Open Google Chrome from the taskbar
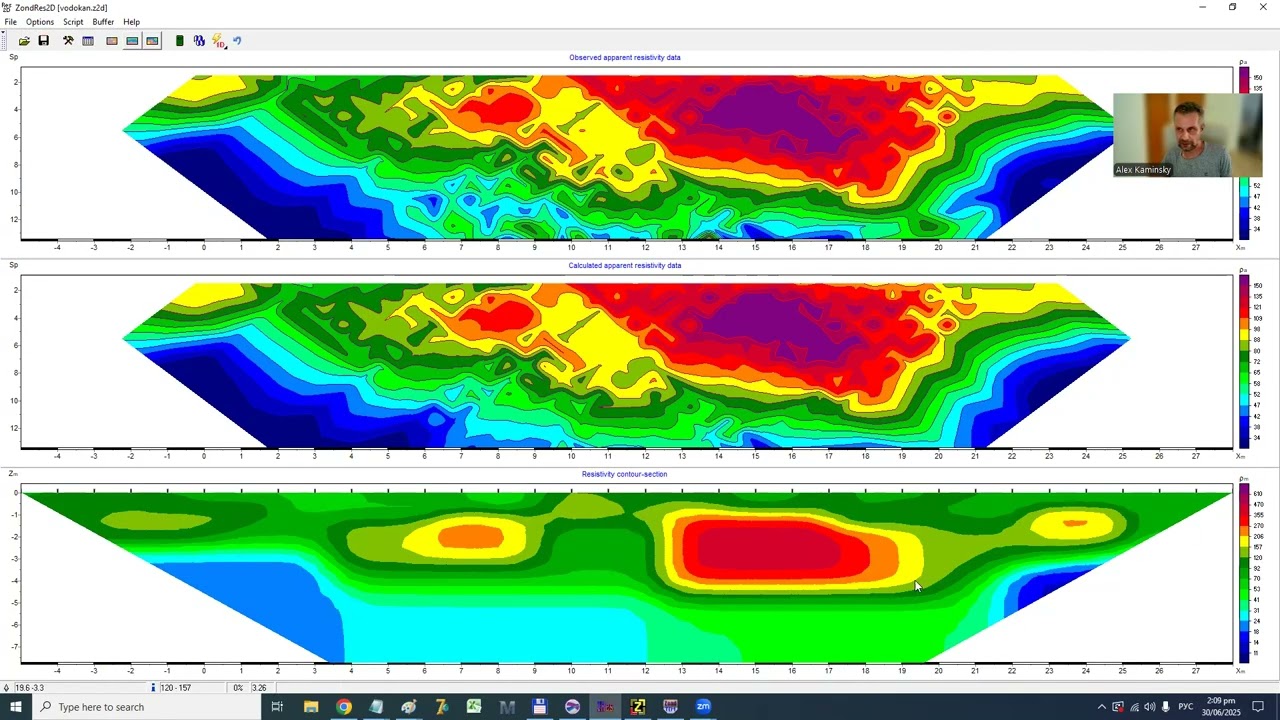The image size is (1280, 720). (x=344, y=707)
